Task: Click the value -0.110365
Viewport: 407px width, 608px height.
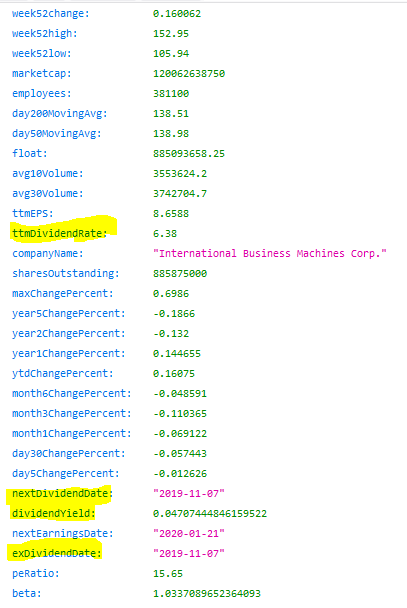Action: click(x=180, y=413)
